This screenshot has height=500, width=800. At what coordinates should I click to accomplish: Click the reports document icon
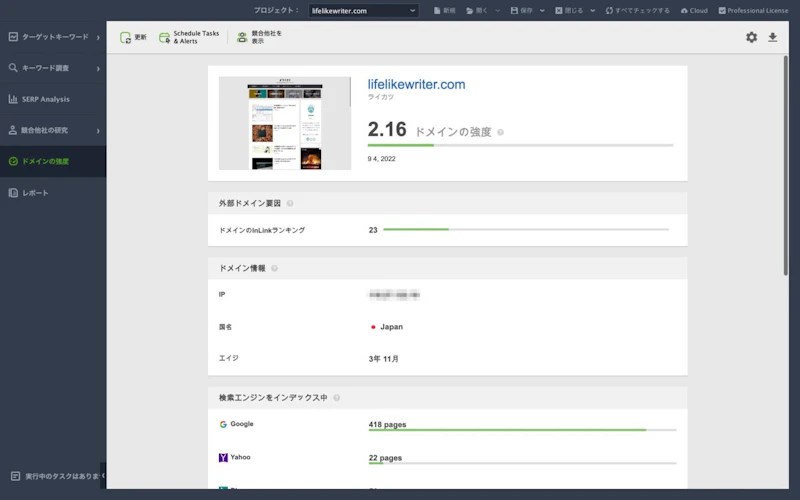point(13,193)
